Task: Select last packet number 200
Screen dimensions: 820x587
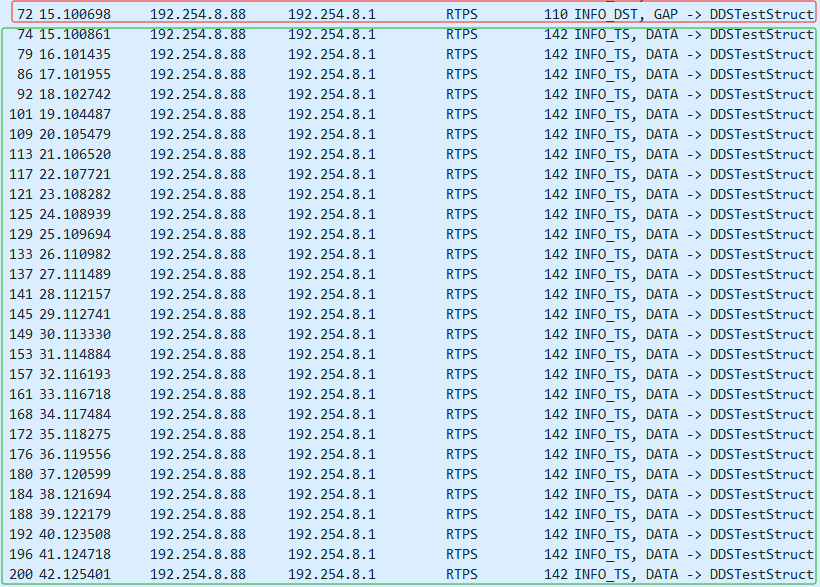Action: tap(410, 574)
